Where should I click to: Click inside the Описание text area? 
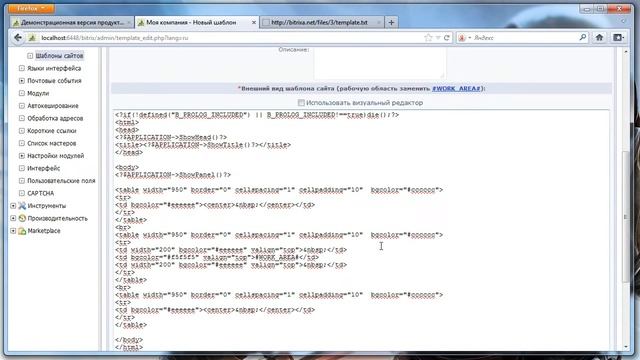click(380, 63)
